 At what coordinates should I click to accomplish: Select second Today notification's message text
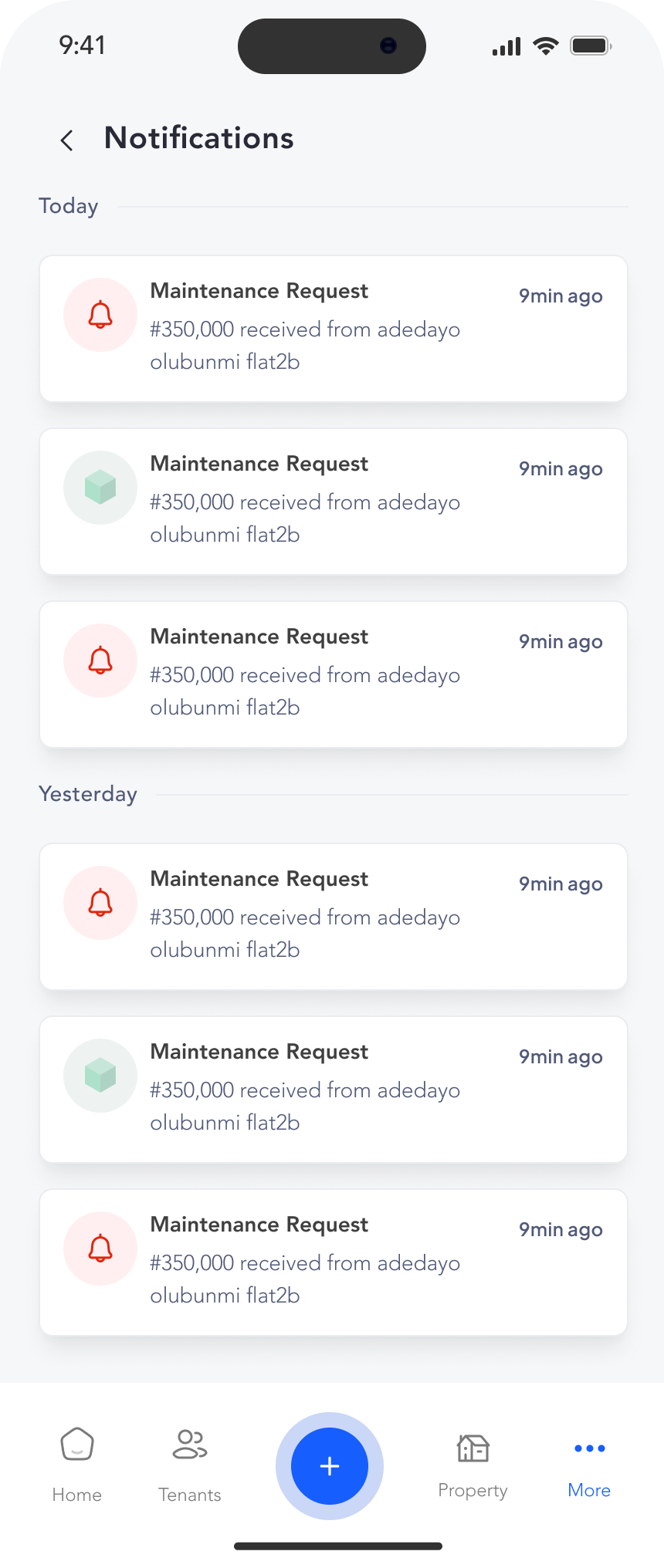tap(305, 518)
